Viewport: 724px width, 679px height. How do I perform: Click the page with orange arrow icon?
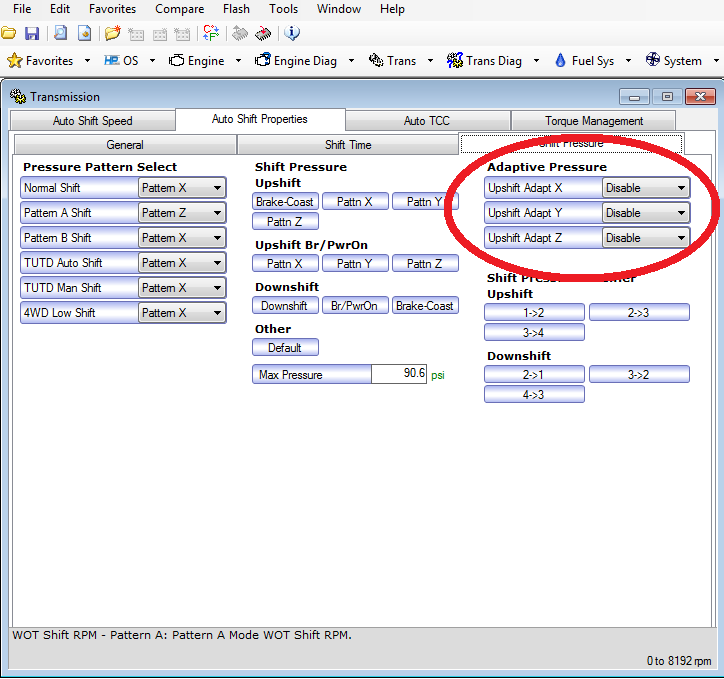pos(84,33)
